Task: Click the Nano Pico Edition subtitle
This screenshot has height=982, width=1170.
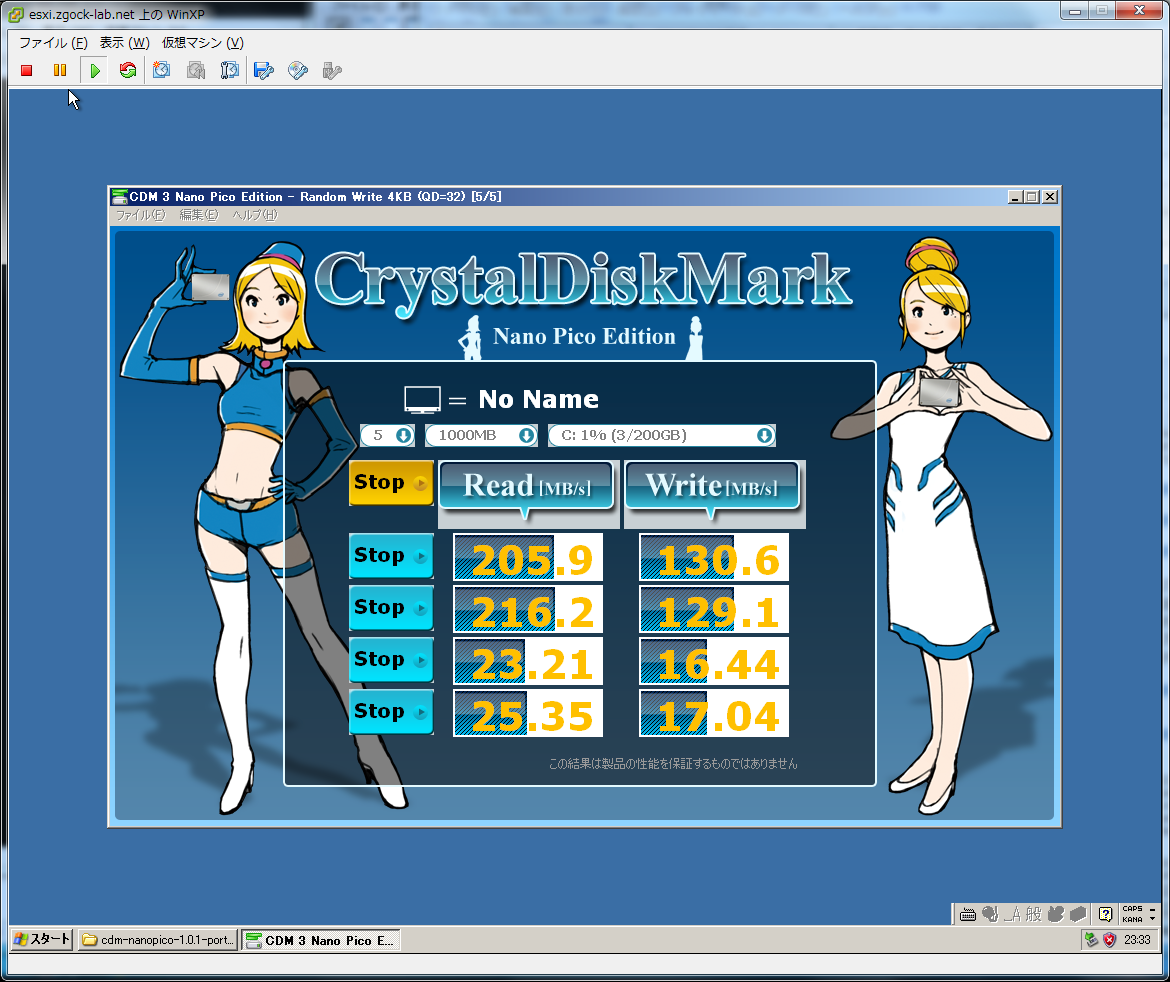Action: coord(584,337)
